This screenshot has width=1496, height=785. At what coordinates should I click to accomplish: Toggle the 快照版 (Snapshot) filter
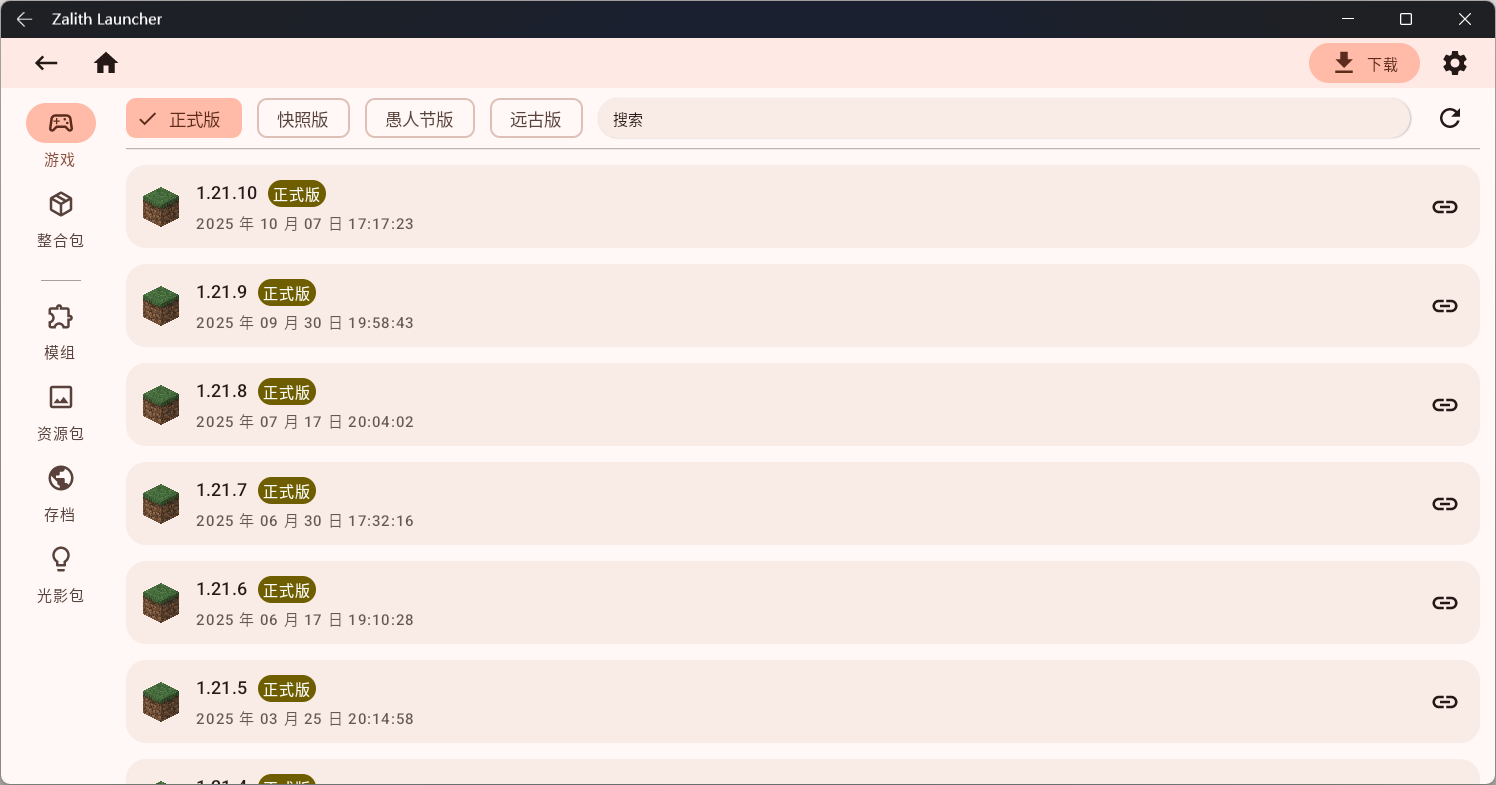click(303, 118)
